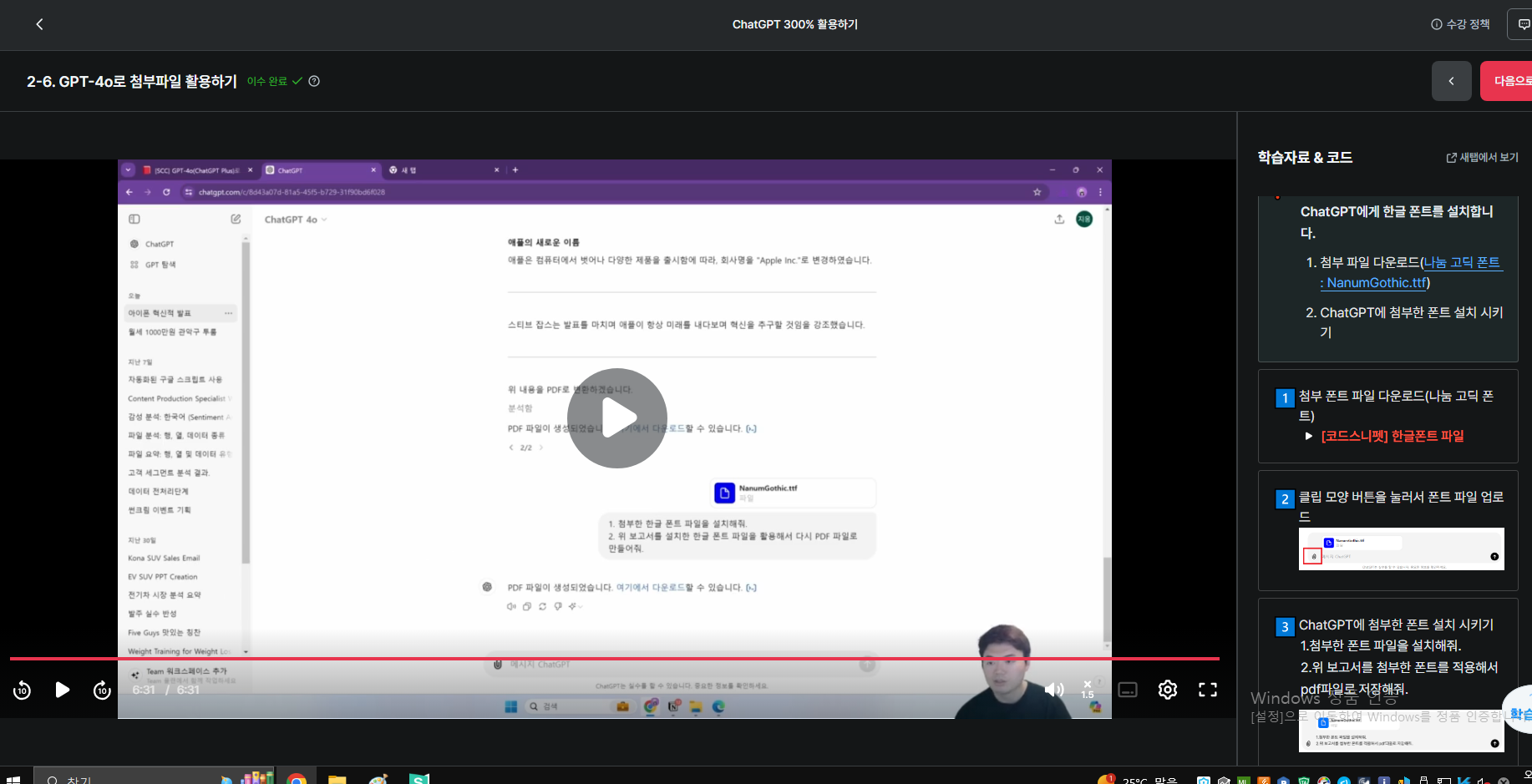
Task: Open 학습자료 in a new tab via 새탭에서 보기
Action: coord(1482,157)
